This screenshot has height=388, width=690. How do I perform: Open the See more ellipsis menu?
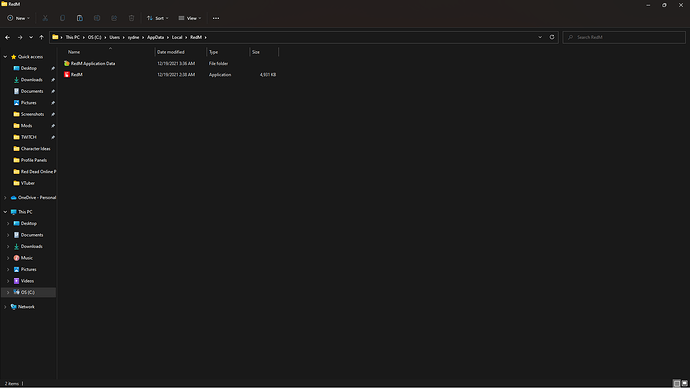pos(216,18)
